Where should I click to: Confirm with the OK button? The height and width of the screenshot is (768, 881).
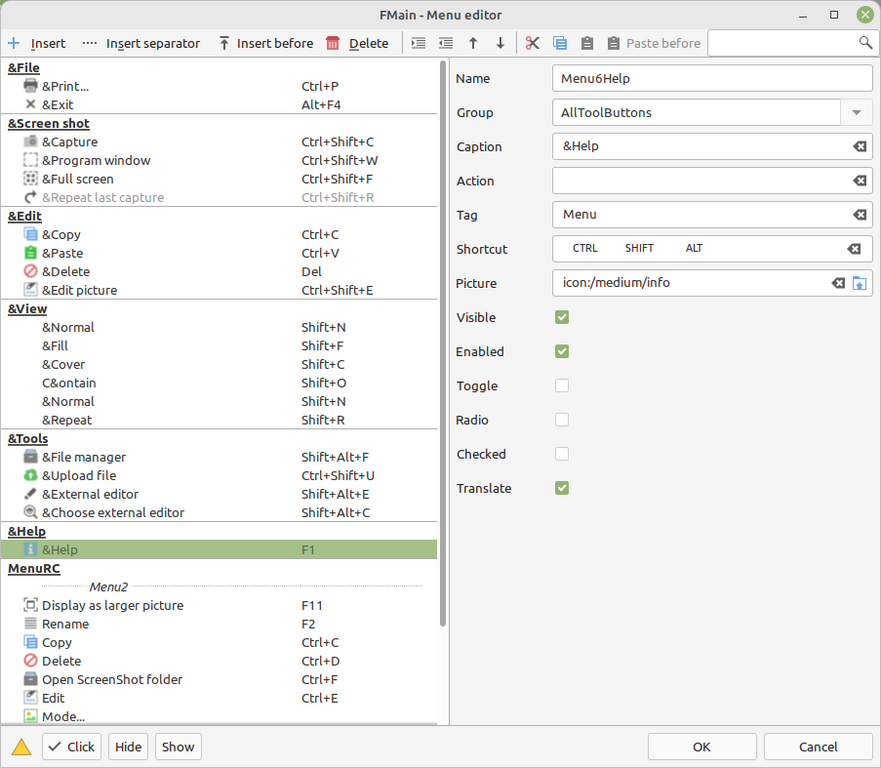(x=702, y=747)
